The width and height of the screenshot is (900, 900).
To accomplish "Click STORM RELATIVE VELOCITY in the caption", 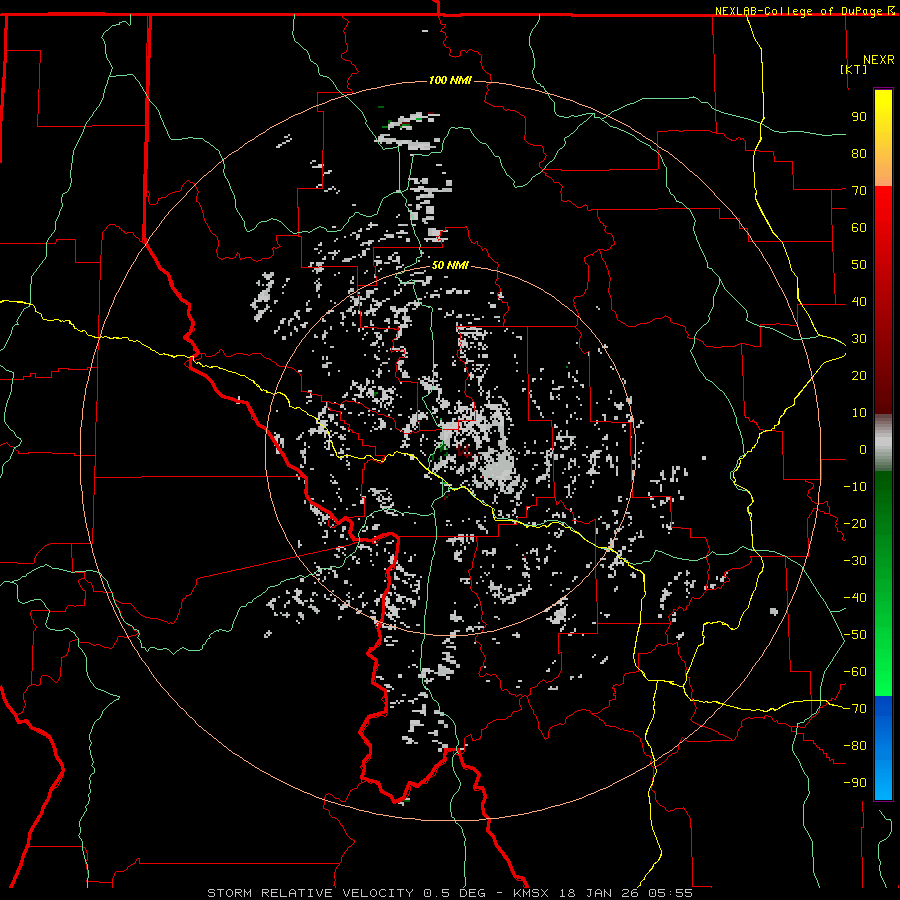I will 309,893.
